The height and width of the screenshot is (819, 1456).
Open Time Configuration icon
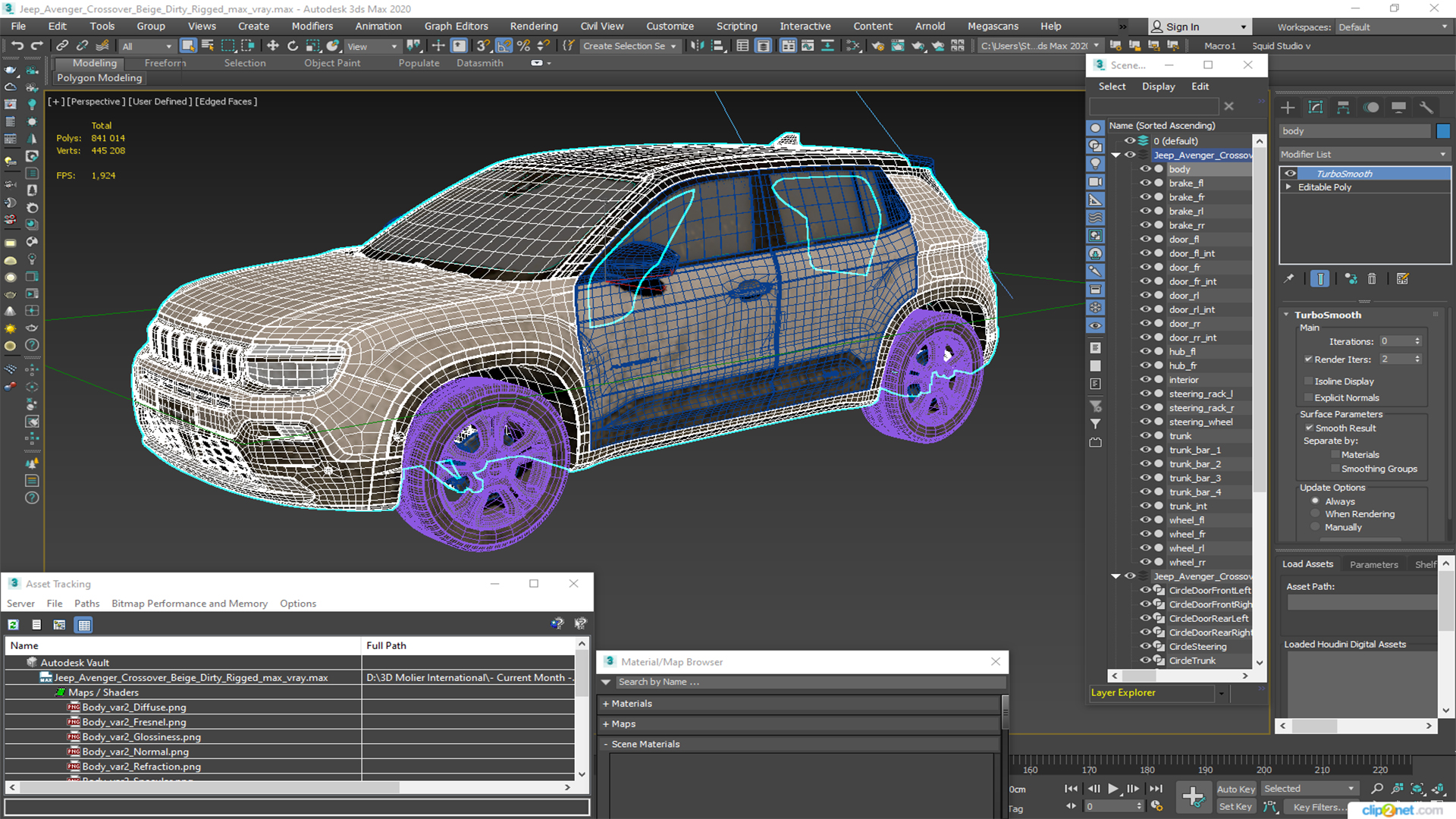point(1156,806)
